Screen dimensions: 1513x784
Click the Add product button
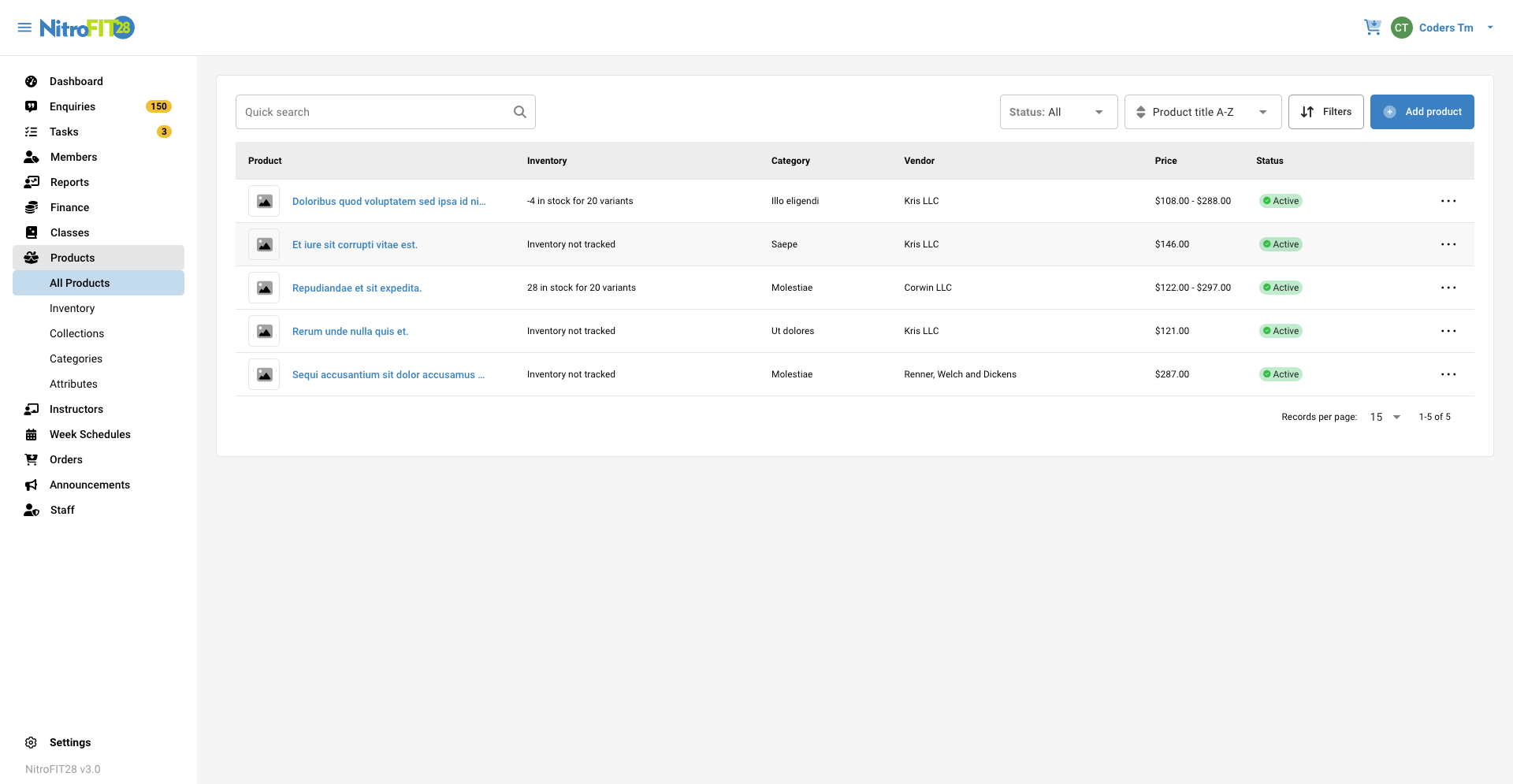tap(1422, 111)
